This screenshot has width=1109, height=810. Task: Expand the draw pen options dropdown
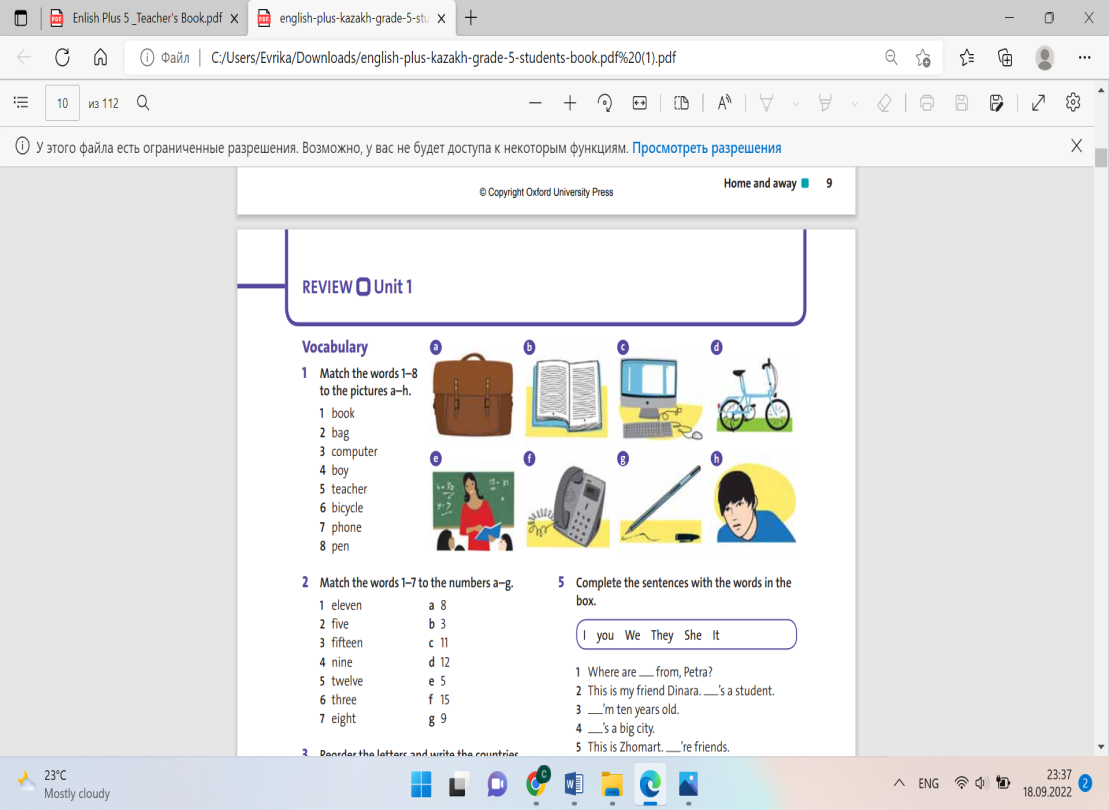(x=796, y=104)
